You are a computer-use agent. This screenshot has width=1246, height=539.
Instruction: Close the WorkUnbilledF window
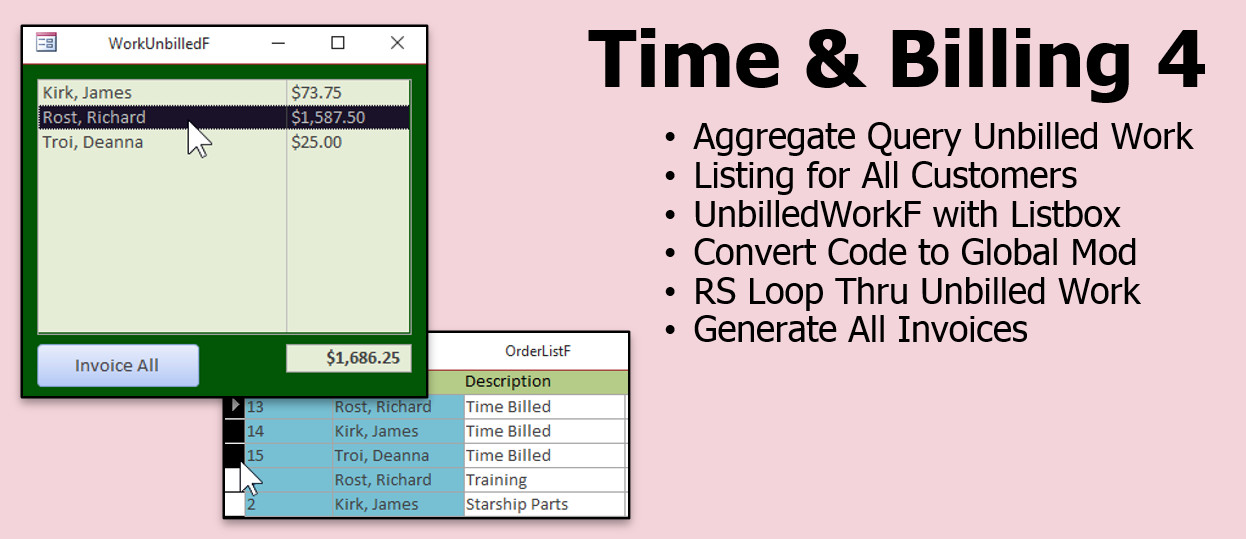(397, 43)
